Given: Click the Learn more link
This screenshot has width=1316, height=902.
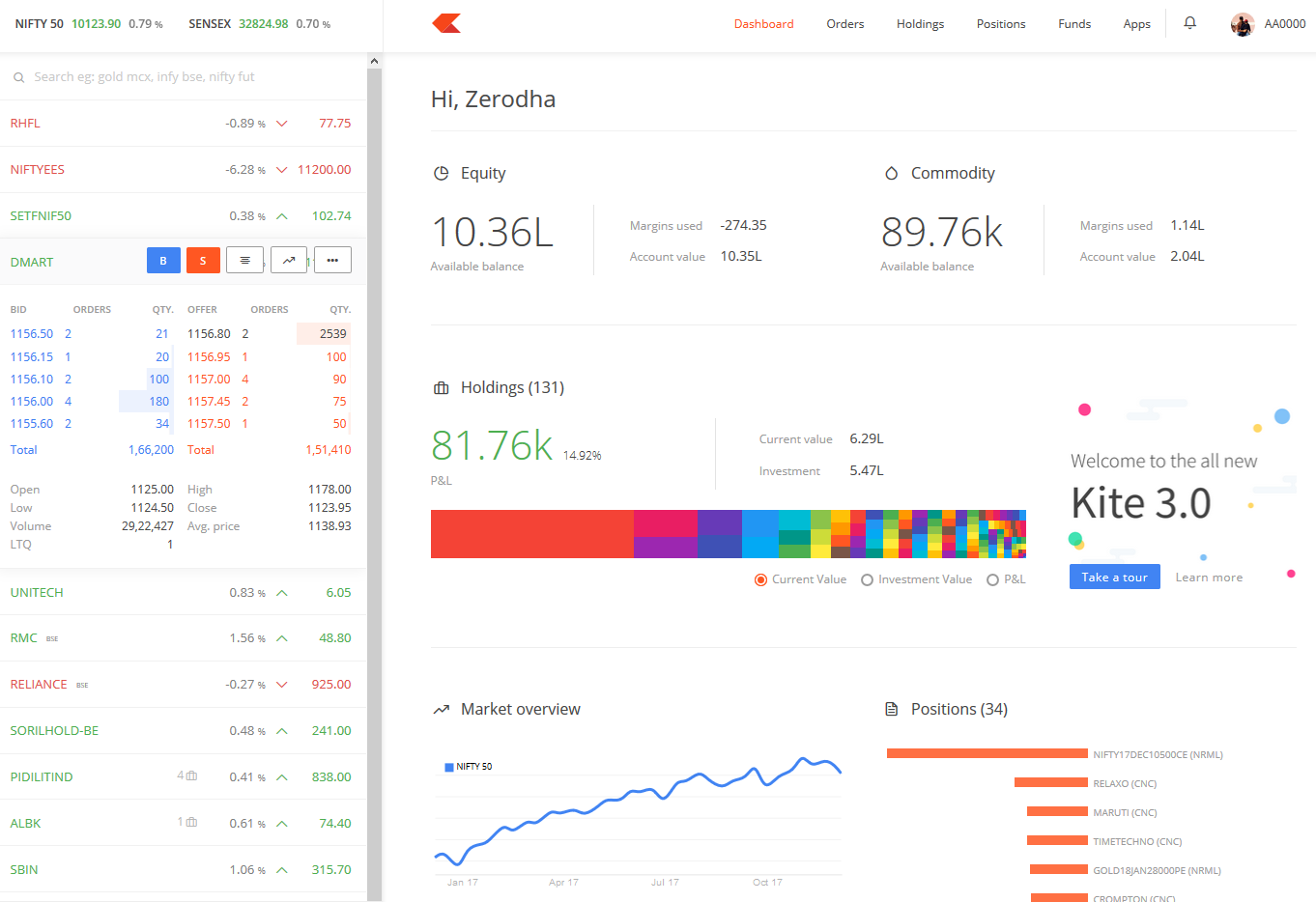Looking at the screenshot, I should [x=1209, y=577].
